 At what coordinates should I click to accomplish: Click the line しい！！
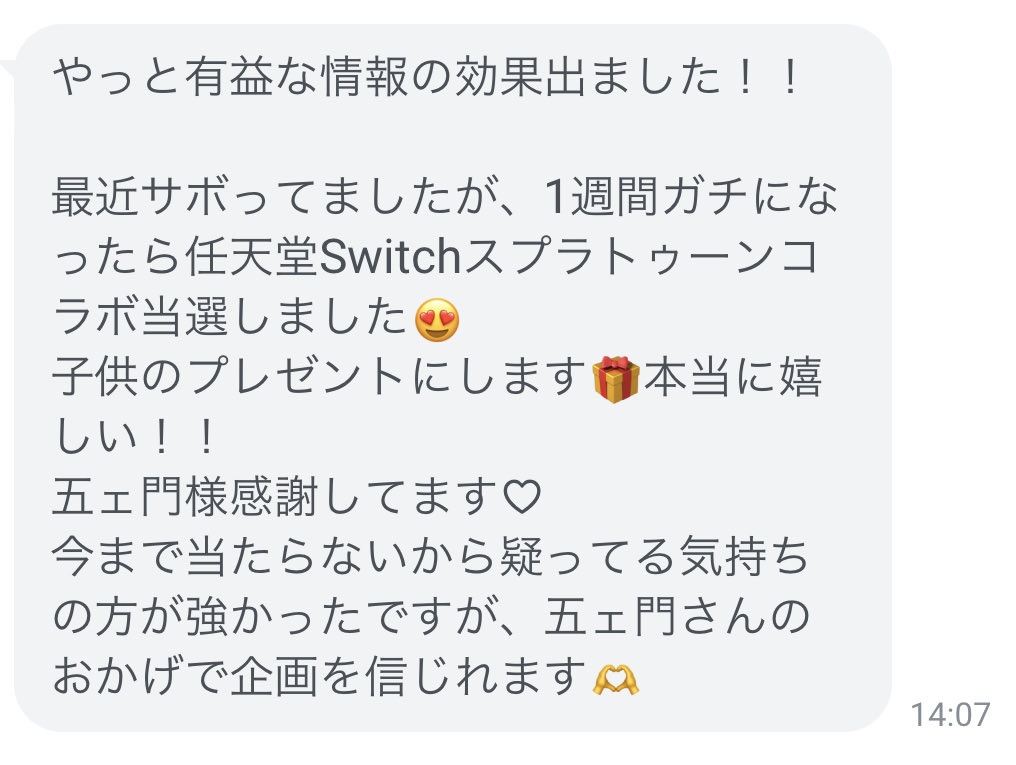pyautogui.click(x=135, y=437)
